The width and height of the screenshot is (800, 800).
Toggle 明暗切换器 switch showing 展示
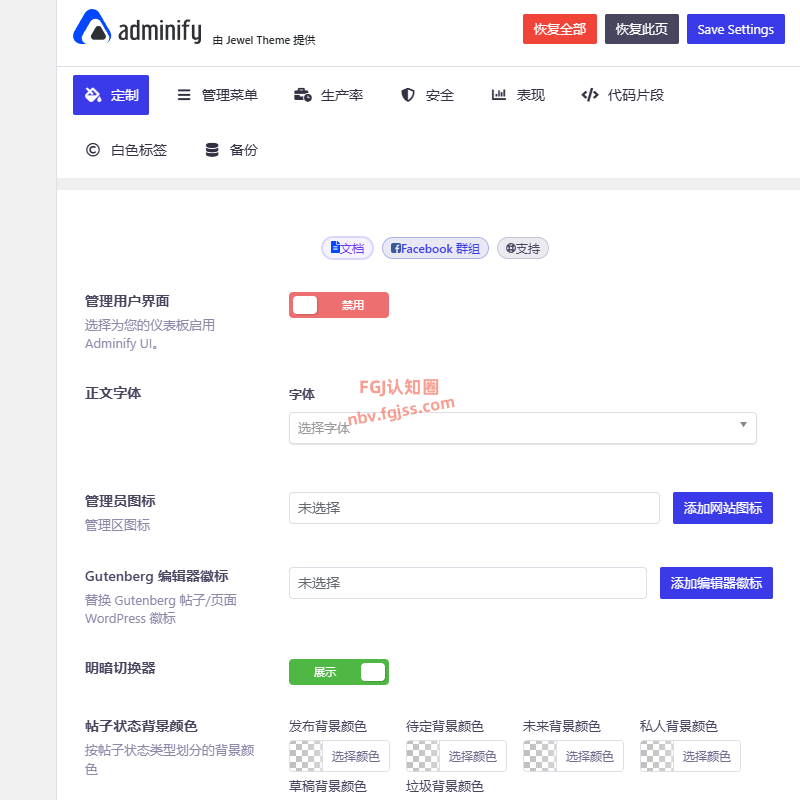click(x=339, y=672)
